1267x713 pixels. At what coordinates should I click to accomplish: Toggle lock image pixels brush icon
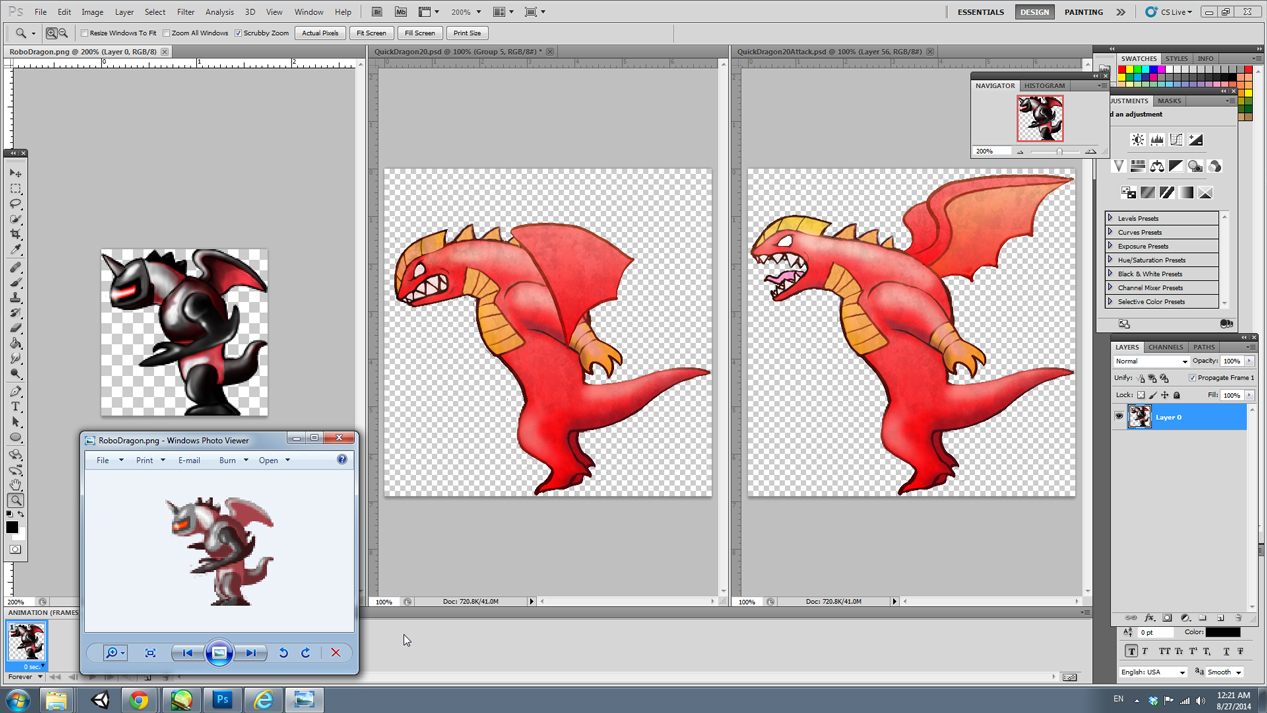tap(1153, 395)
